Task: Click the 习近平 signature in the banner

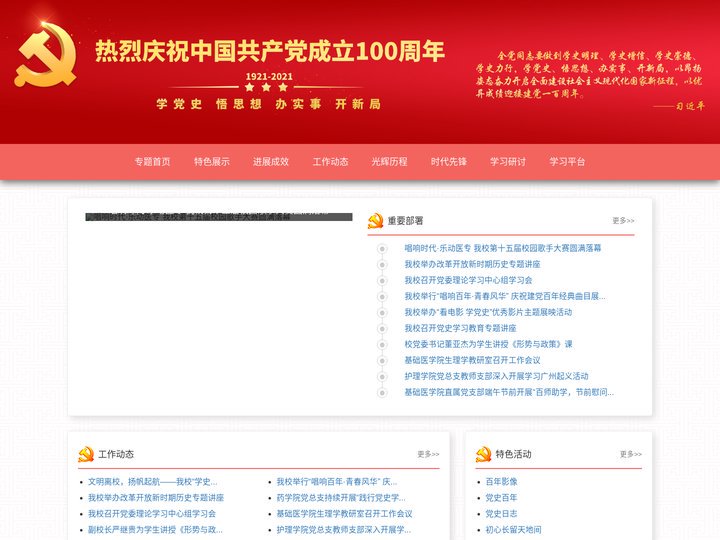Action: pyautogui.click(x=690, y=106)
